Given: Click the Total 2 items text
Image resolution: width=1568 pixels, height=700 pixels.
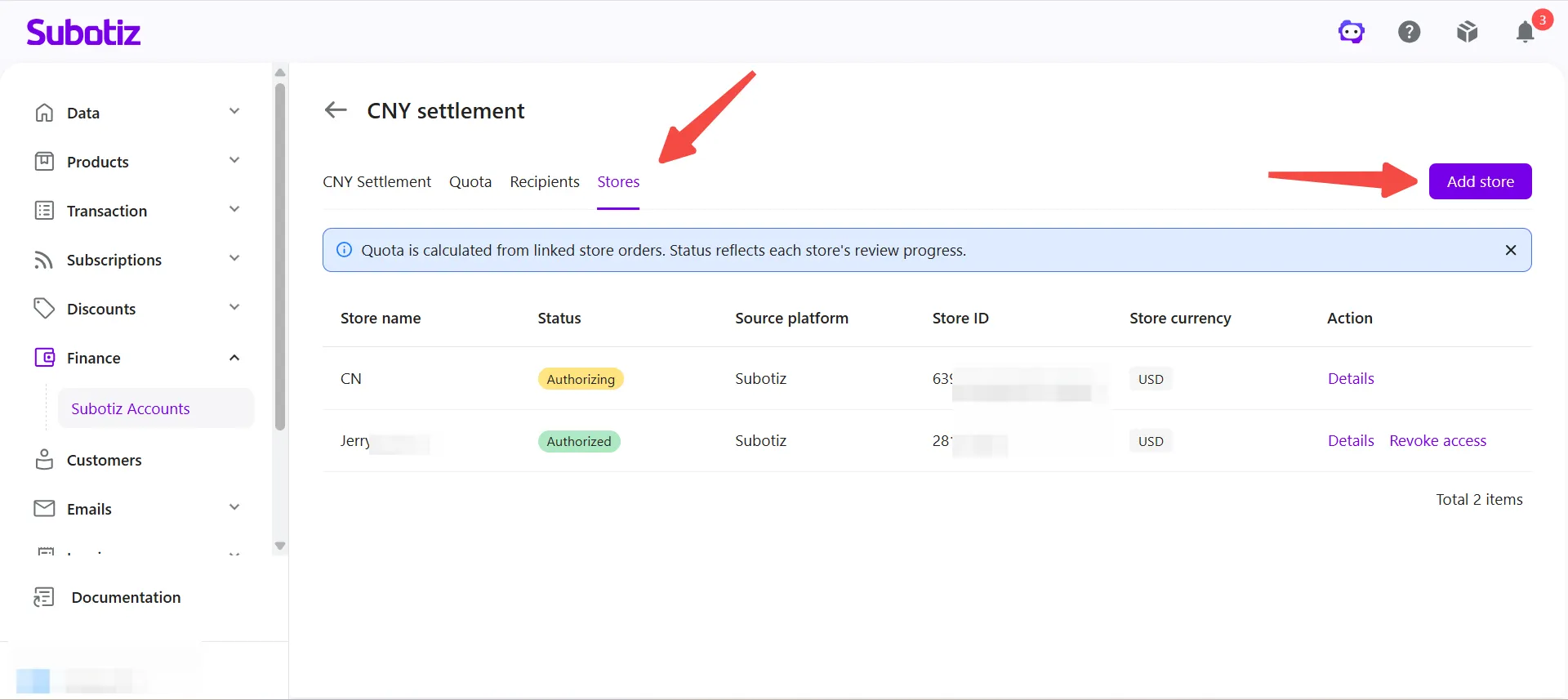Looking at the screenshot, I should point(1479,499).
